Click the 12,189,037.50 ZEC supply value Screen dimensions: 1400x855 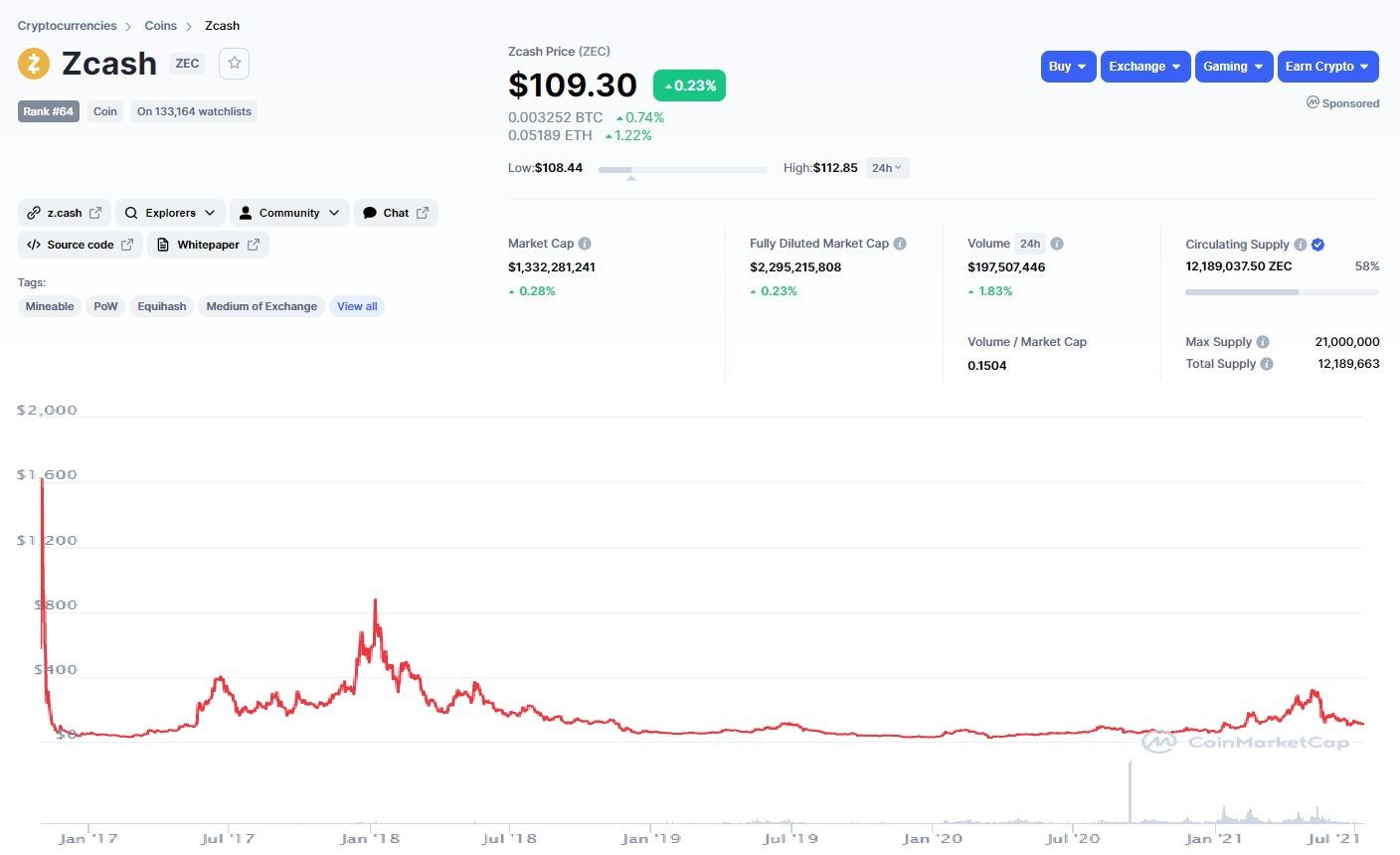pyautogui.click(x=1239, y=266)
